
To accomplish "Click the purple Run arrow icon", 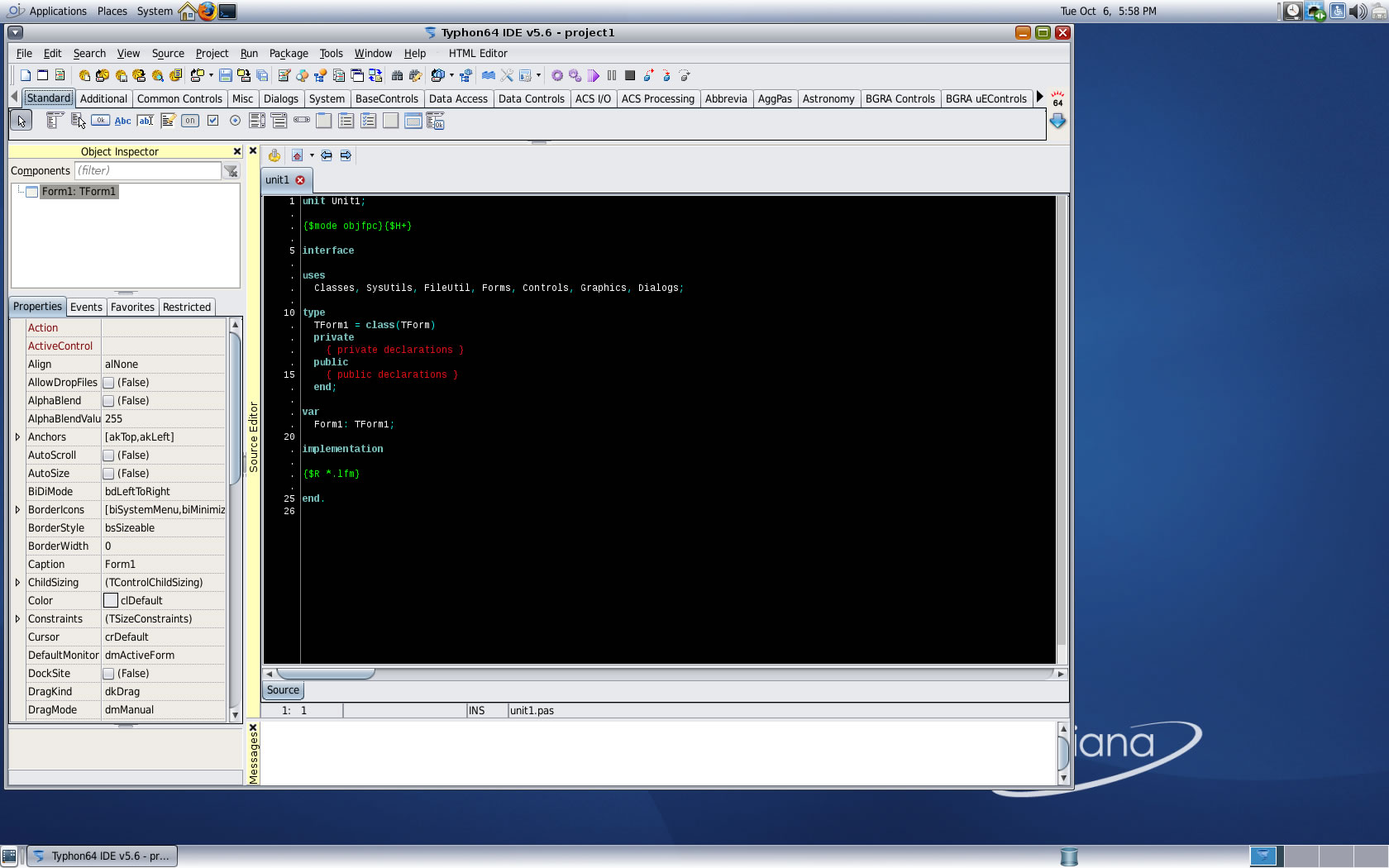I will [x=594, y=75].
